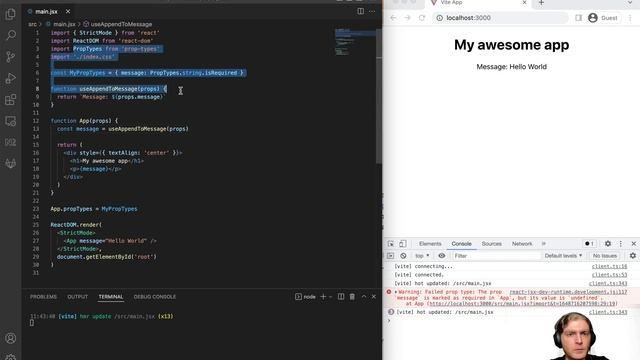
Task: Open the Run and Debug view
Action: coord(11,78)
